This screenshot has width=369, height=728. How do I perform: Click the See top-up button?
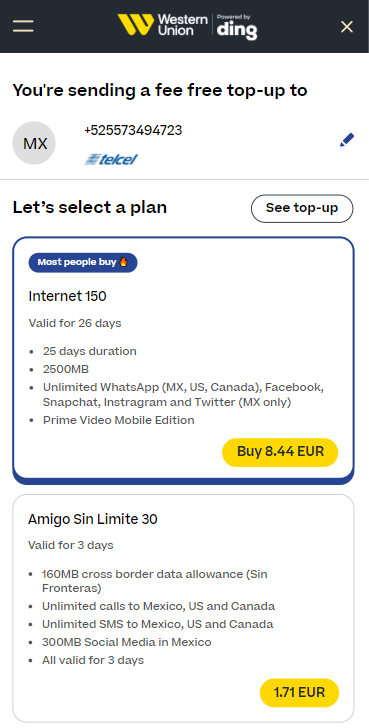point(302,208)
